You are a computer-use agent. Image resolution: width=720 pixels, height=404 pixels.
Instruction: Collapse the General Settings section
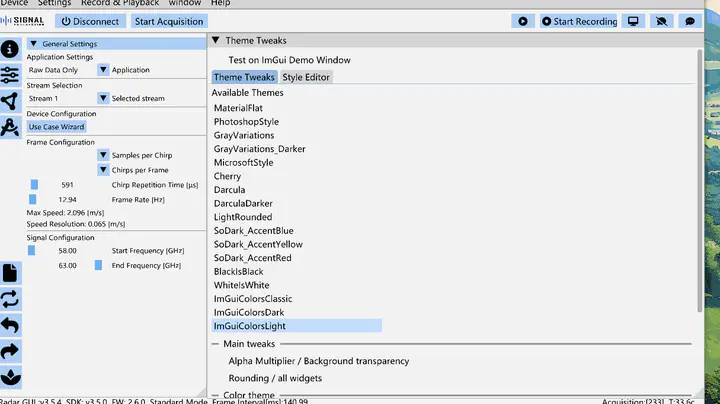tap(33, 44)
